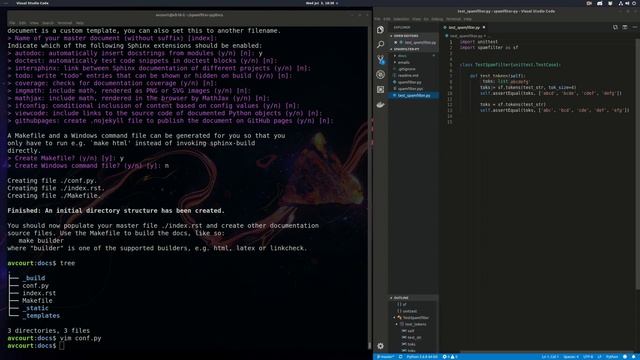Click the notifications bell in status bar
Image resolution: width=640 pixels, height=360 pixels.
click(634, 357)
